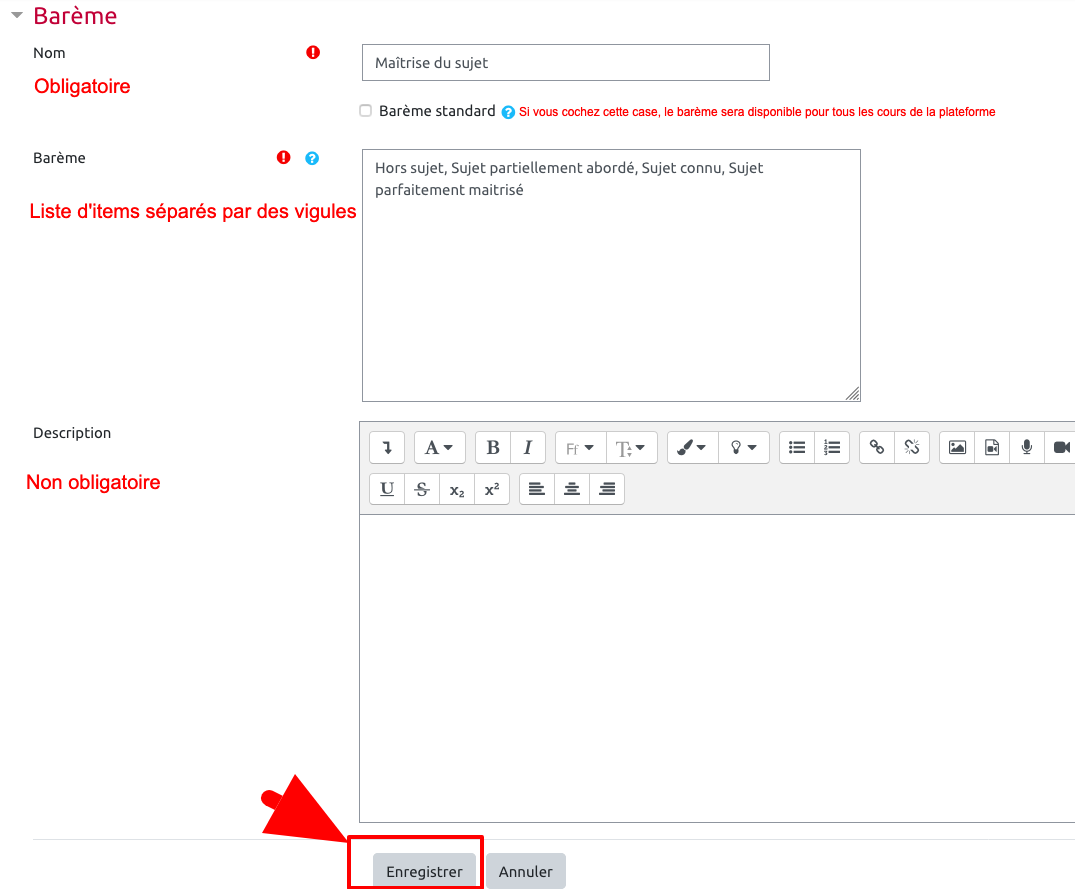1075x889 pixels.
Task: Toggle bold formatting in the Description editor
Action: click(493, 448)
